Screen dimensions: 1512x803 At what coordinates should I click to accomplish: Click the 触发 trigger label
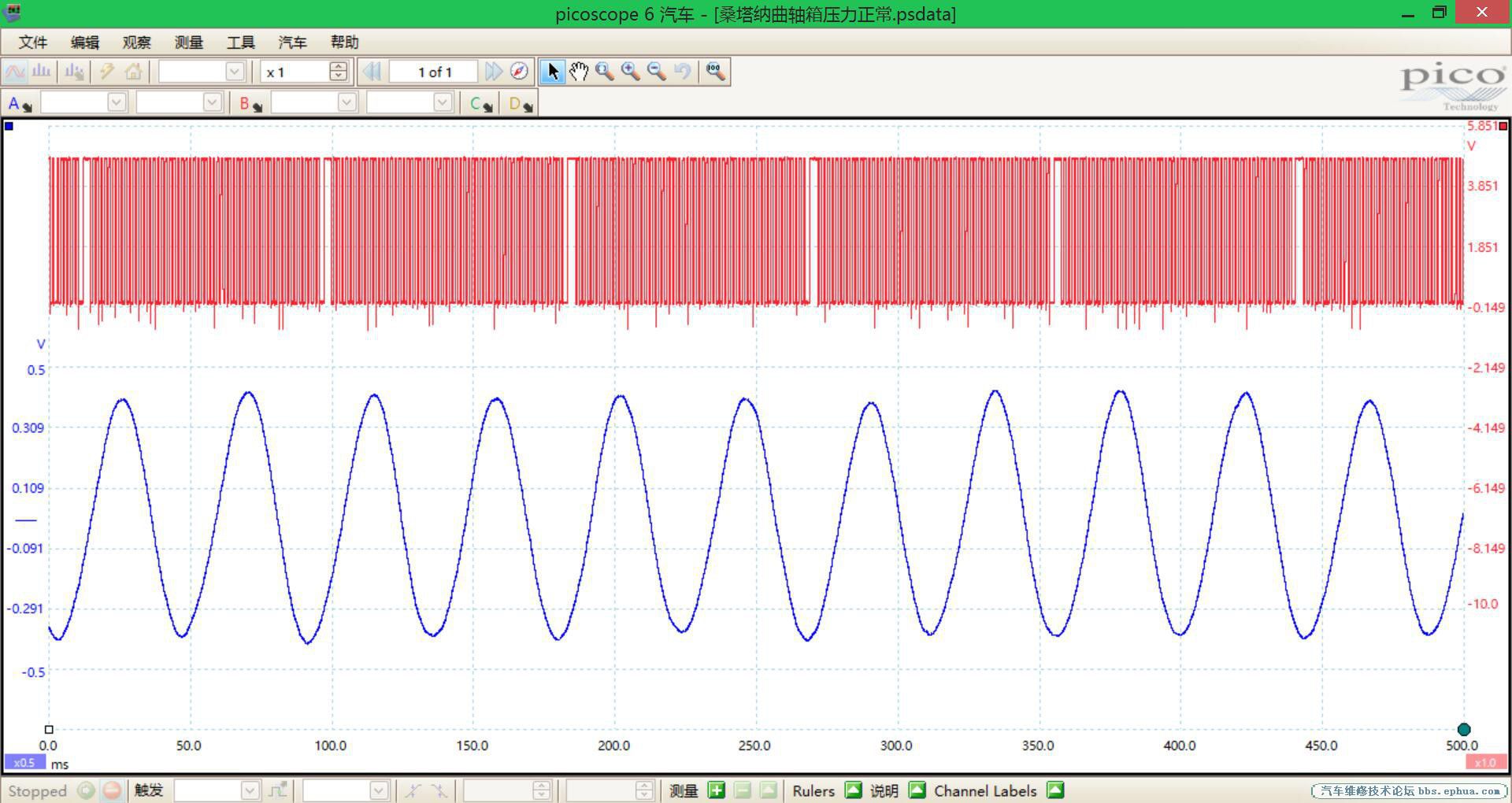(x=148, y=790)
